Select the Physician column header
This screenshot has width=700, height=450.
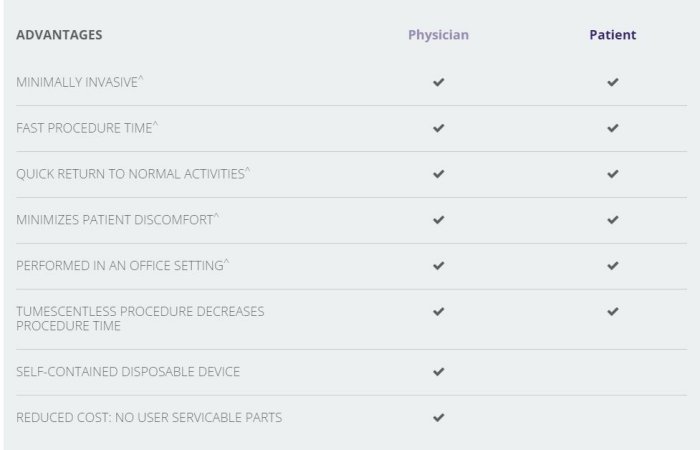pyautogui.click(x=438, y=35)
